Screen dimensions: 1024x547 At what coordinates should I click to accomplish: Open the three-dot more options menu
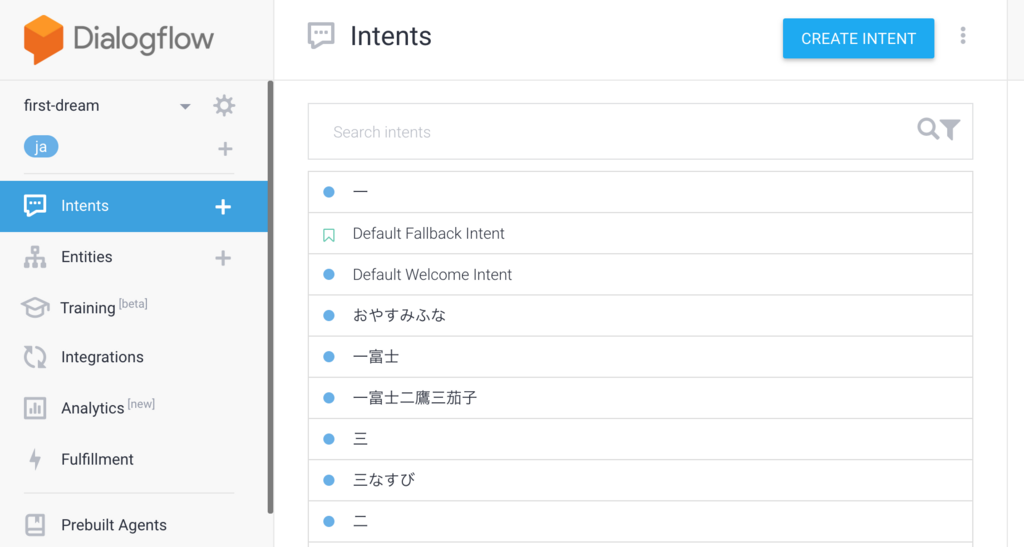pyautogui.click(x=963, y=36)
